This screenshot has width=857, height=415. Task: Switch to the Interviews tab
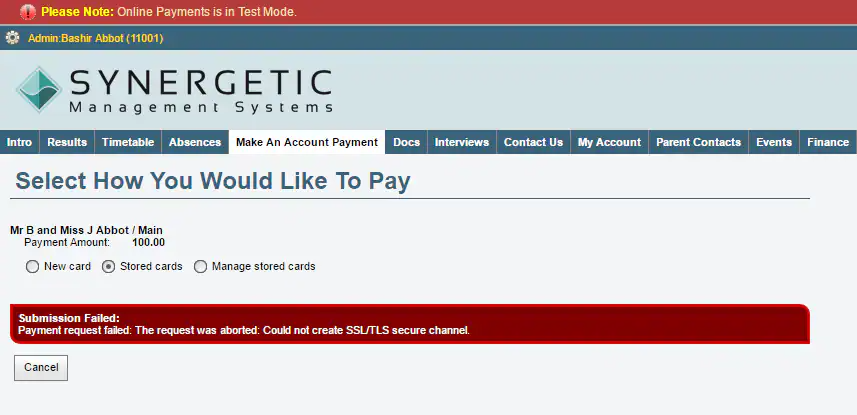click(462, 142)
